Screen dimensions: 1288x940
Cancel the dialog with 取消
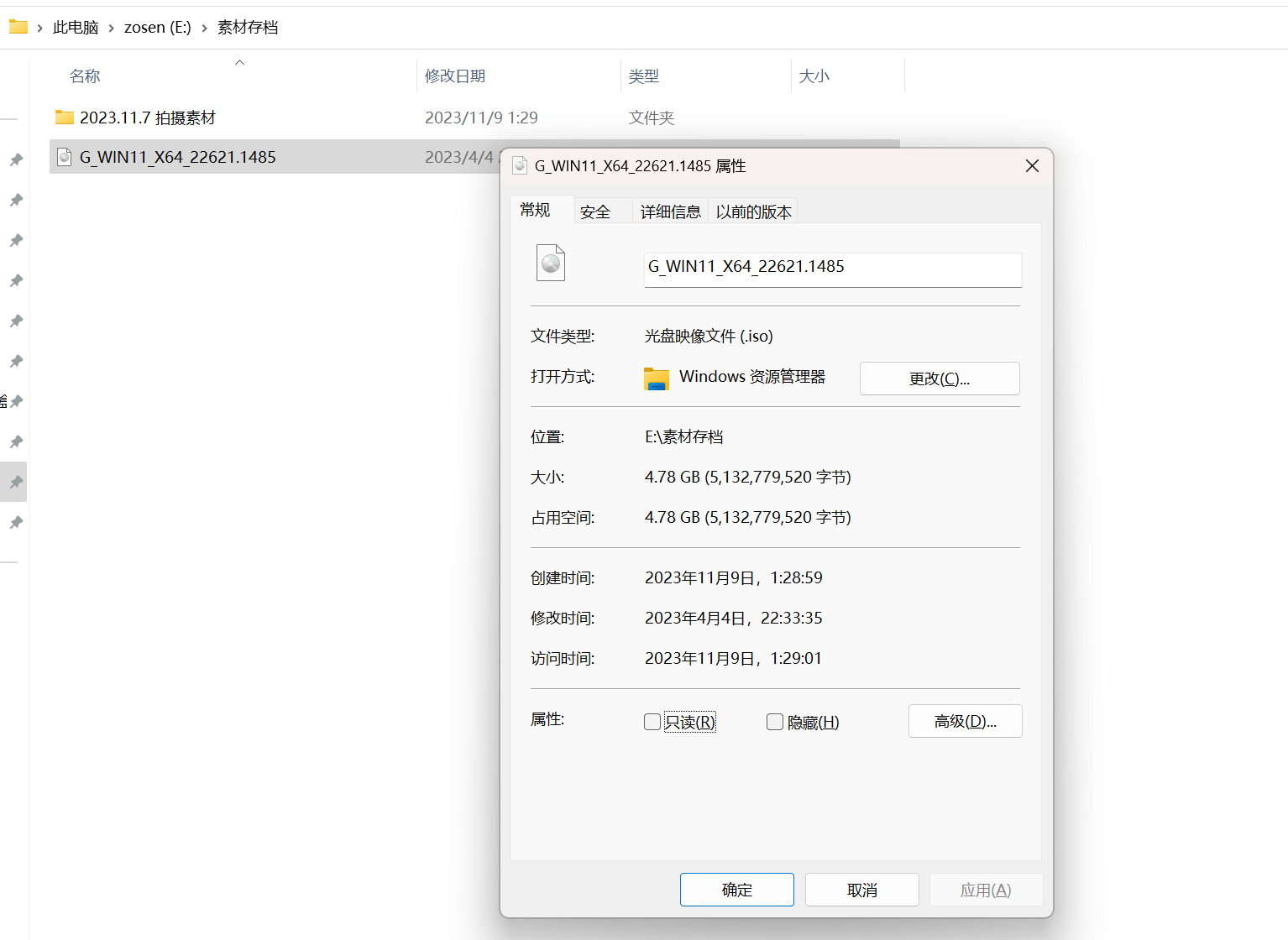[862, 890]
